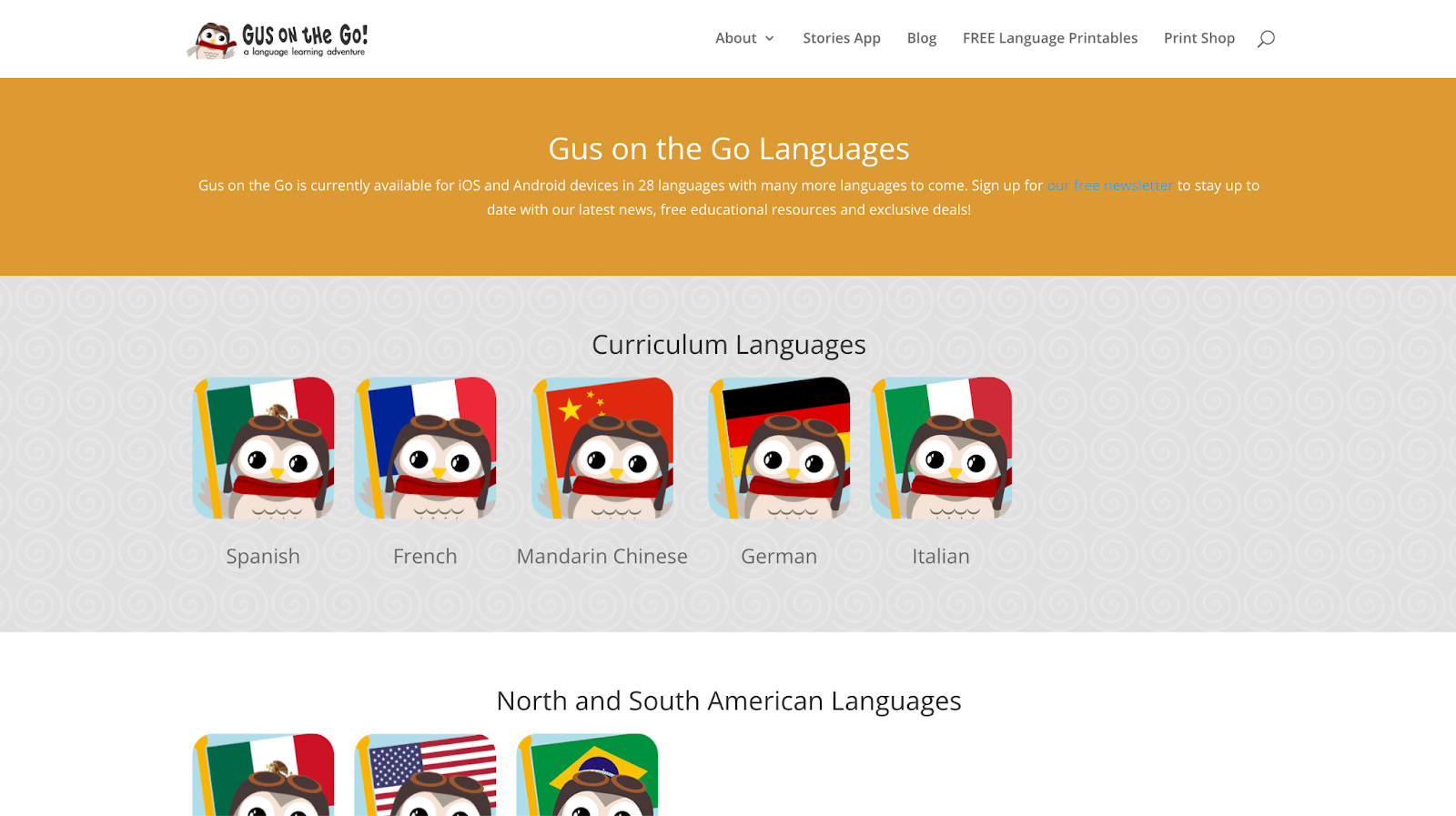This screenshot has width=1456, height=816.
Task: Open the About menu item
Action: (735, 38)
